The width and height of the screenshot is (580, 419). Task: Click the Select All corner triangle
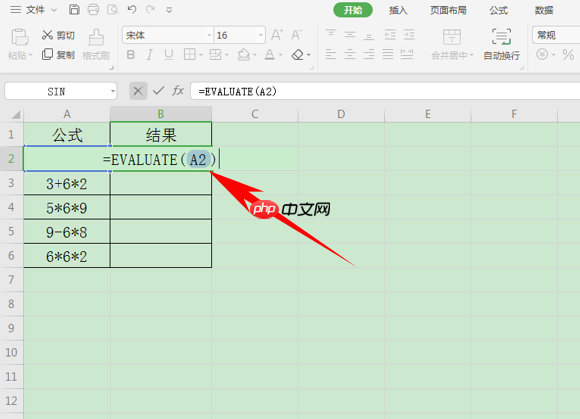click(x=15, y=115)
